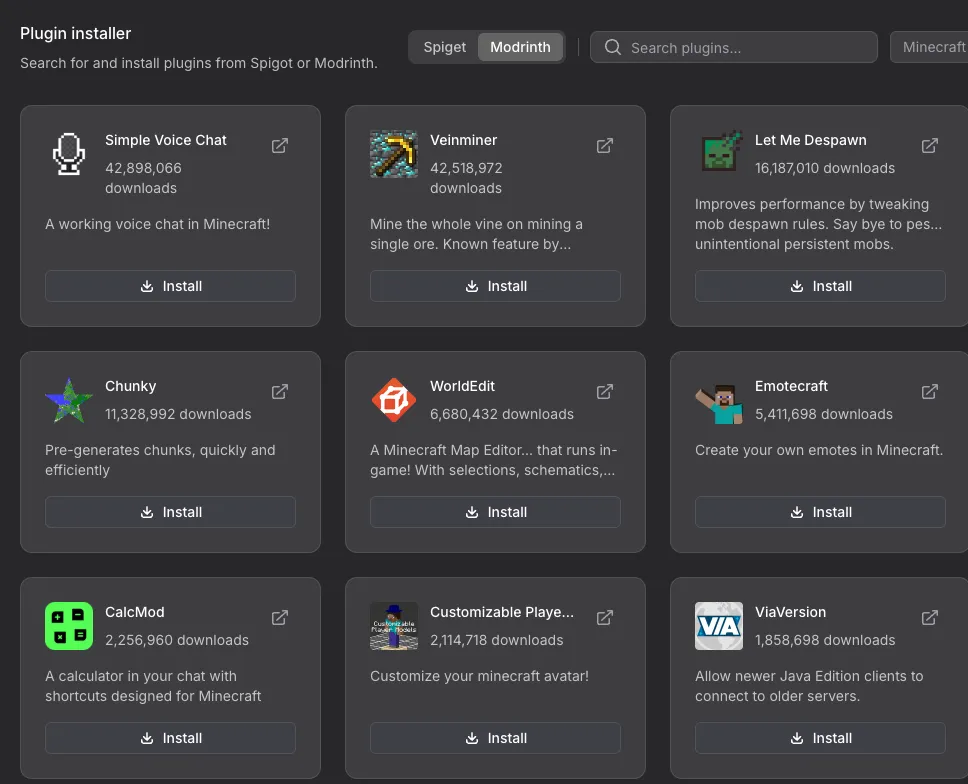Install the WorldEdit plugin
Viewport: 968px width, 784px height.
(495, 512)
